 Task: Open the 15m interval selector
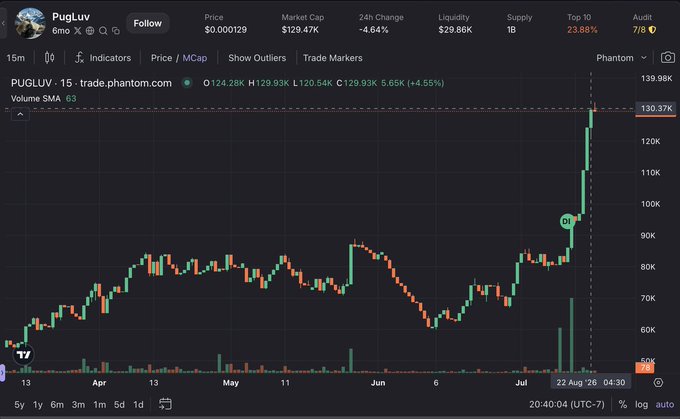click(x=16, y=58)
